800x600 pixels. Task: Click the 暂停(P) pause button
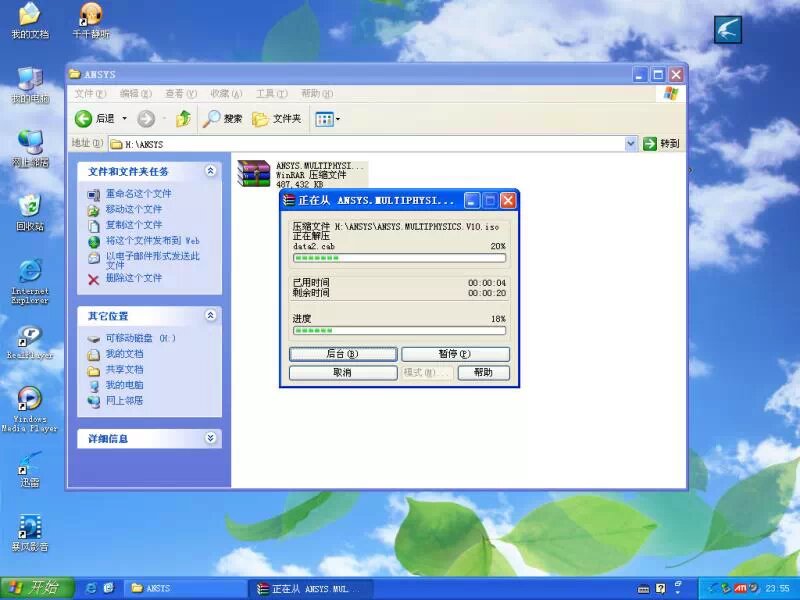click(455, 354)
